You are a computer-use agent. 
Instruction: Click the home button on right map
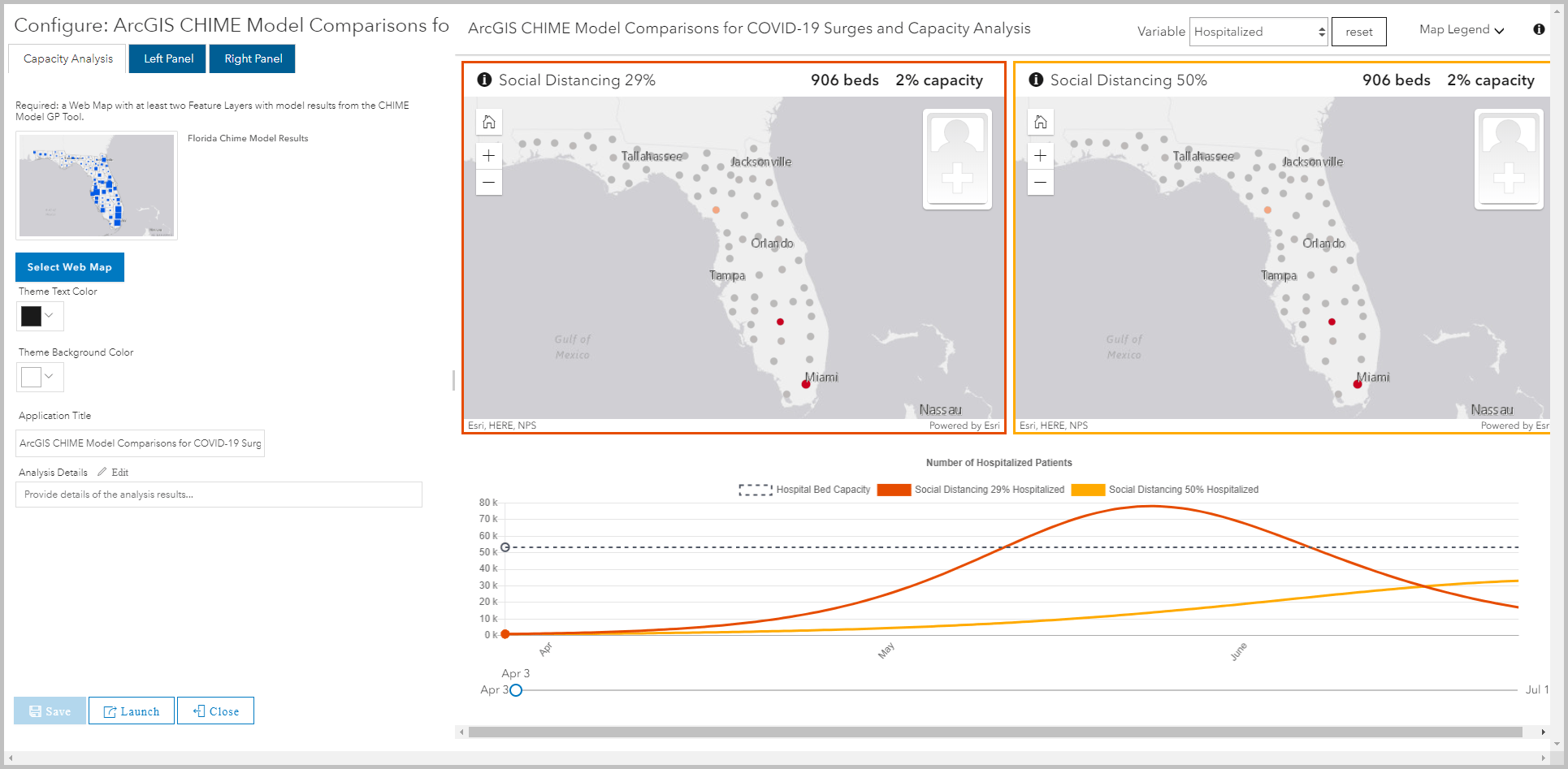pyautogui.click(x=1040, y=122)
